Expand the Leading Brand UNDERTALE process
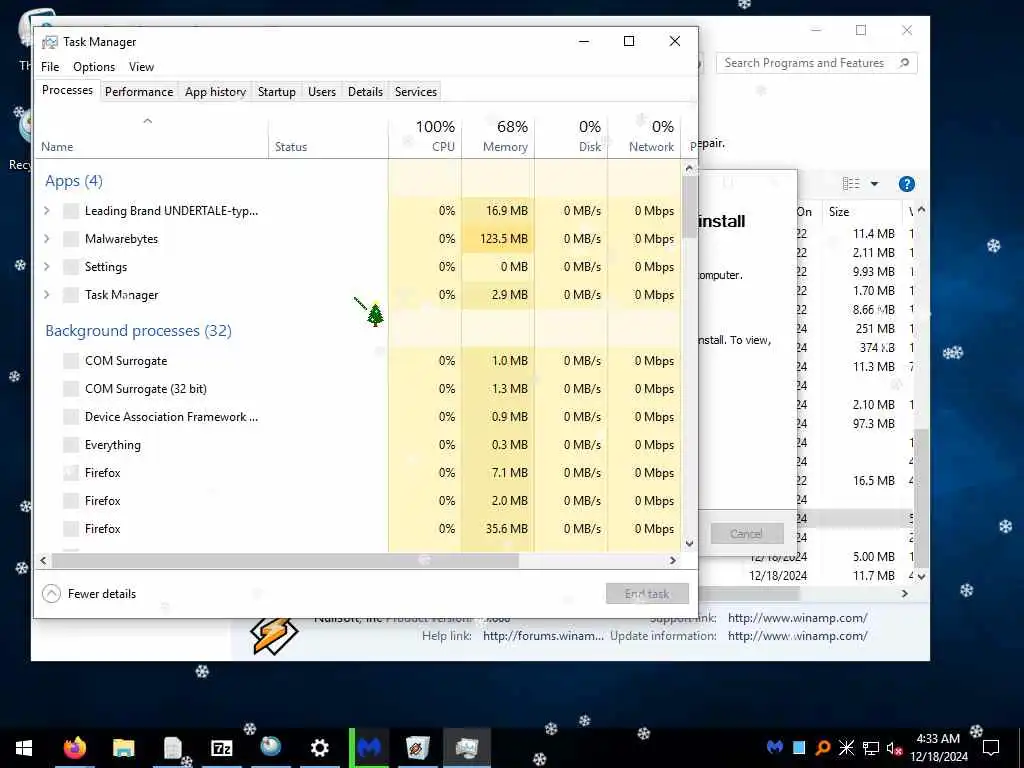This screenshot has height=768, width=1024. tap(46, 210)
